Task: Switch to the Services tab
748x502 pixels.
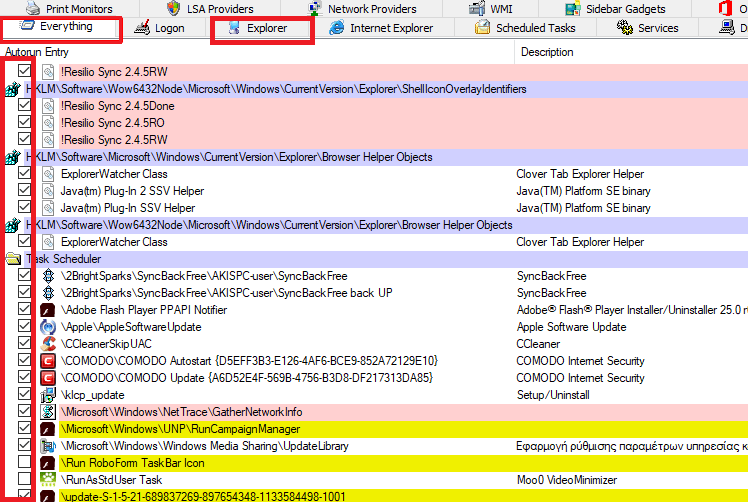Action: pyautogui.click(x=648, y=28)
